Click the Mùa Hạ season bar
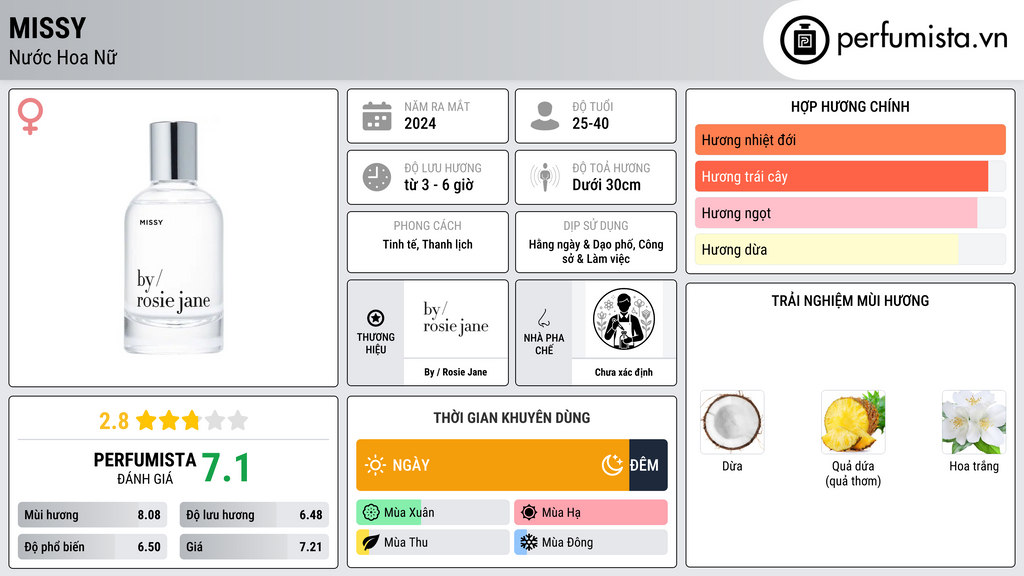The image size is (1024, 576). point(591,513)
